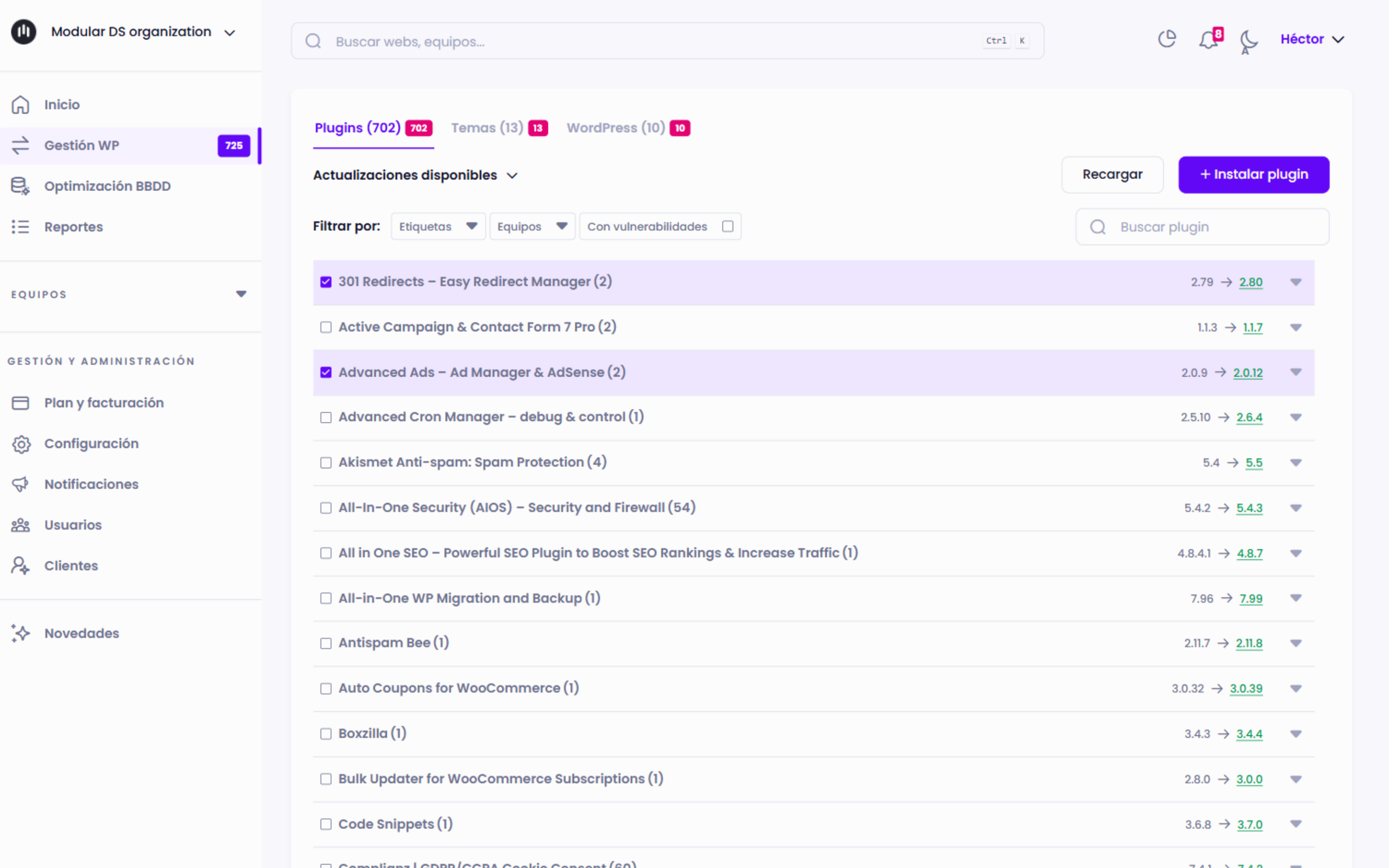1389x868 pixels.
Task: Open the pie chart usage icon
Action: click(x=1166, y=39)
